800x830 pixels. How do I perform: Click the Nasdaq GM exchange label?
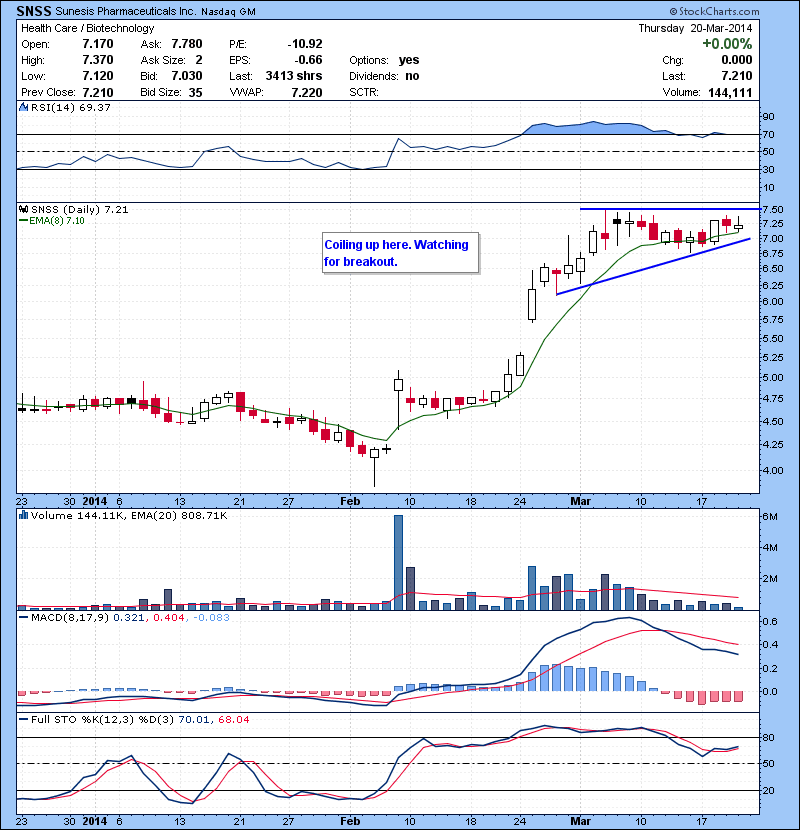[x=228, y=12]
